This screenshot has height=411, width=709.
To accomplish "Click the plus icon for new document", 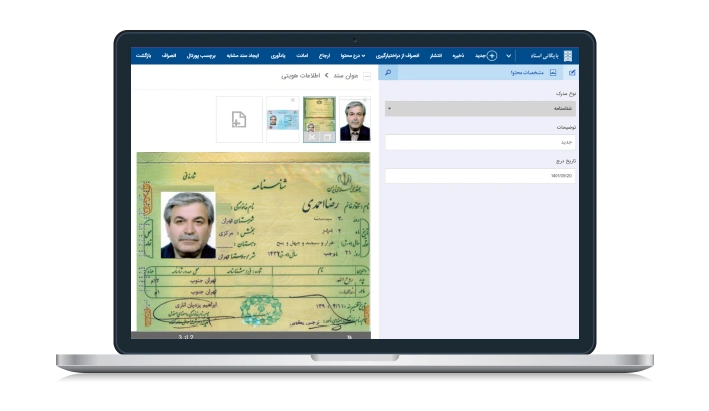I will [x=491, y=56].
